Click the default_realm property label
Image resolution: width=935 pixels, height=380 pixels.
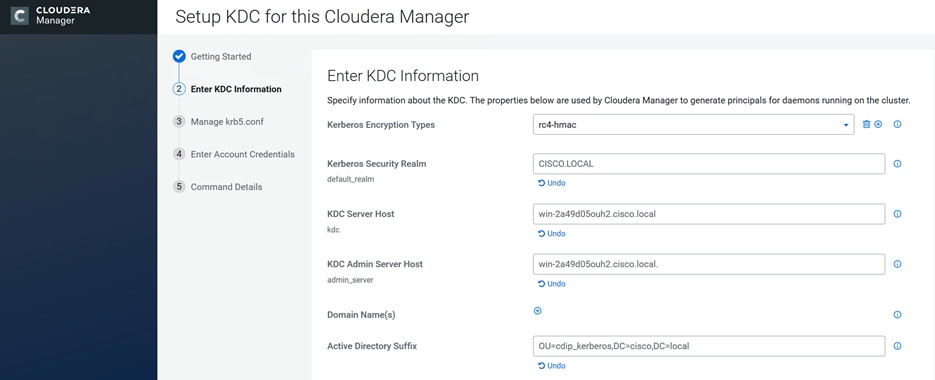(x=351, y=179)
